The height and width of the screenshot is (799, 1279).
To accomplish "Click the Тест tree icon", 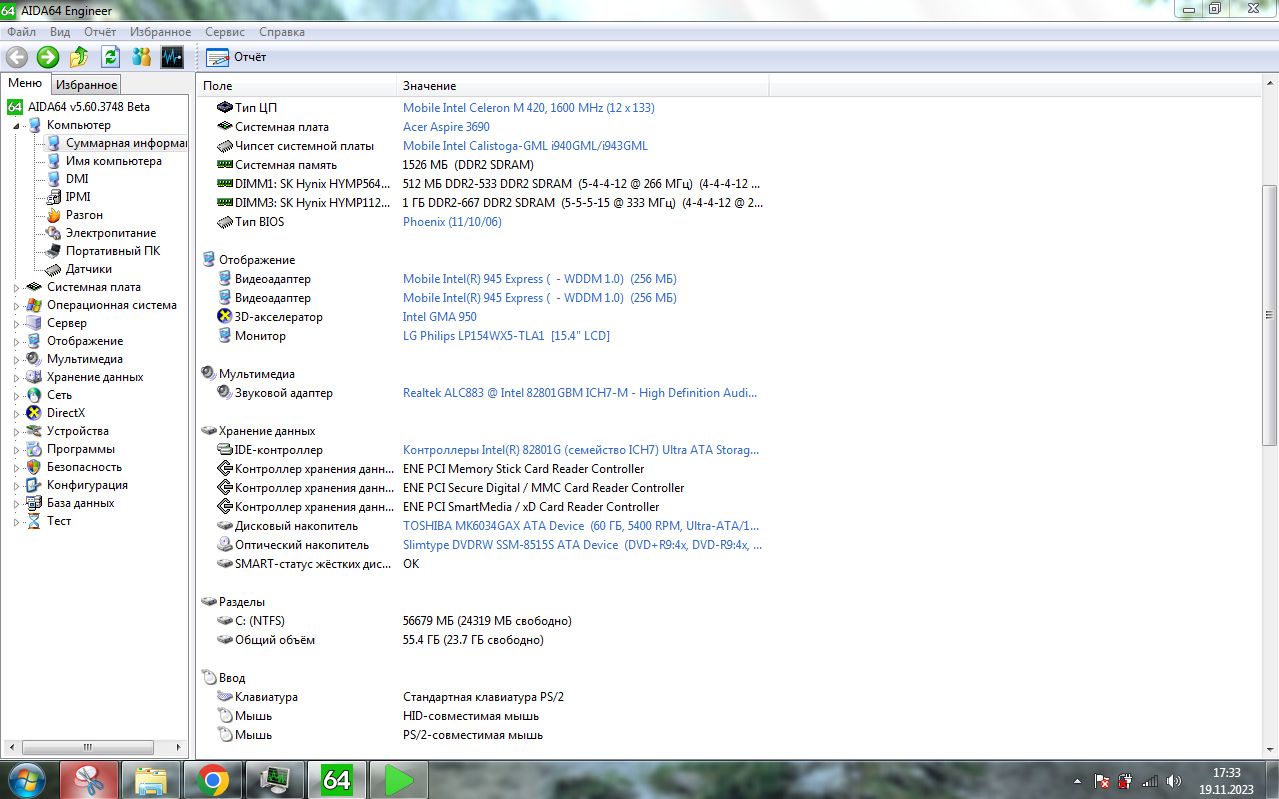I will coord(34,521).
